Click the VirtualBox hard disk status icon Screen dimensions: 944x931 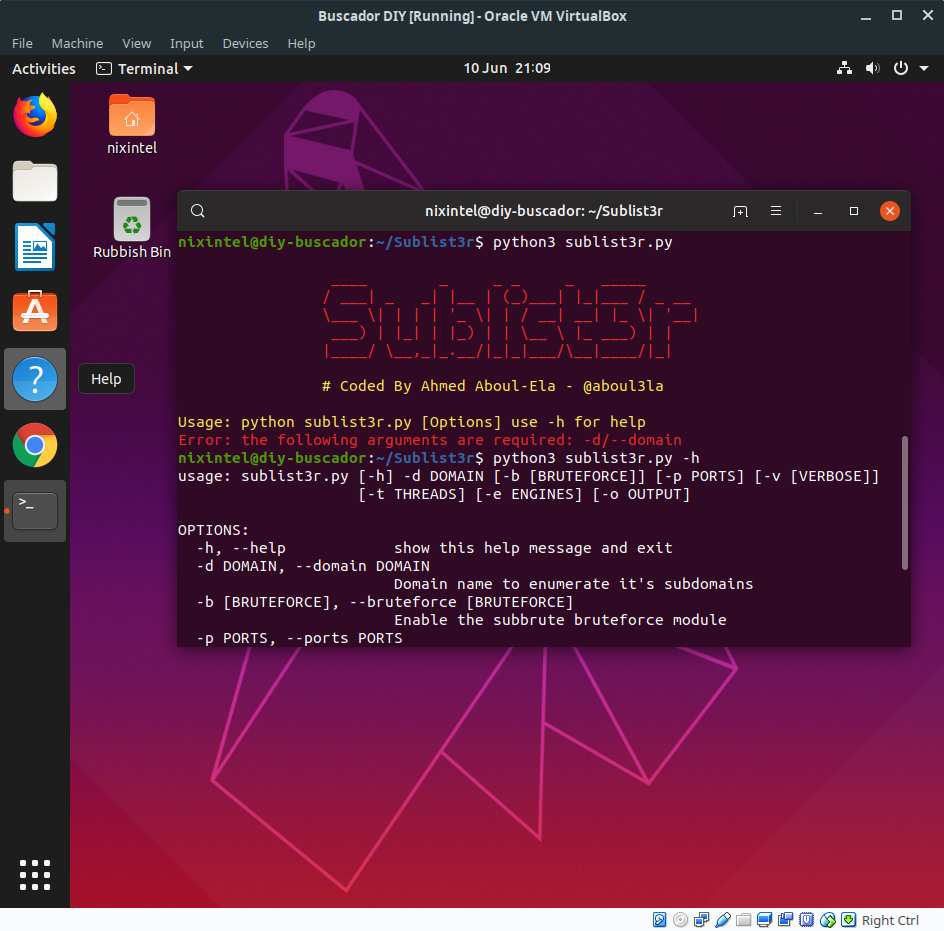[x=660, y=920]
